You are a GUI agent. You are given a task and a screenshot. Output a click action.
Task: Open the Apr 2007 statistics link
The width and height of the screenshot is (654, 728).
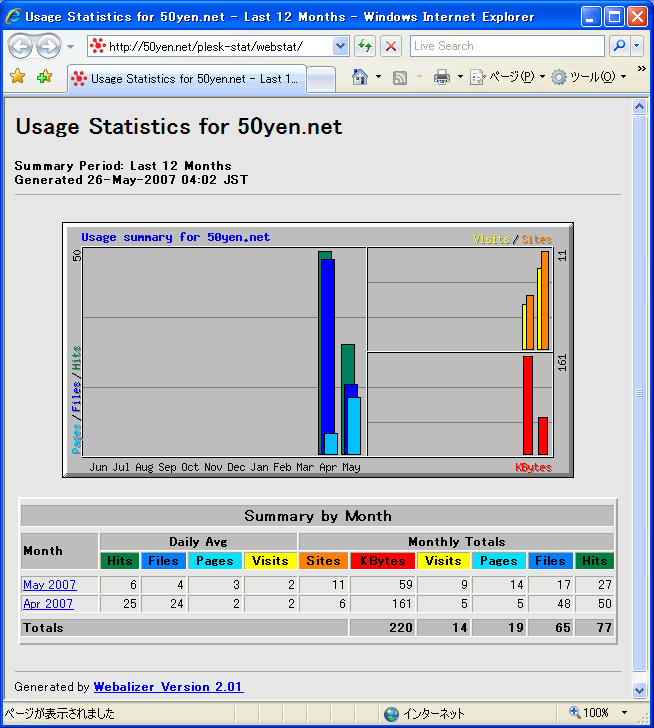[x=48, y=604]
